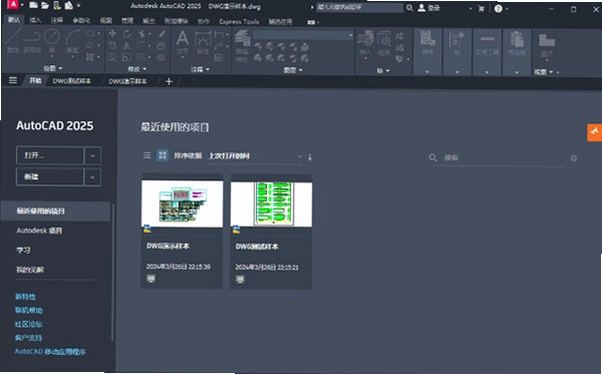The image size is (602, 374).
Task: Switch recent files to grid view
Action: 162,155
